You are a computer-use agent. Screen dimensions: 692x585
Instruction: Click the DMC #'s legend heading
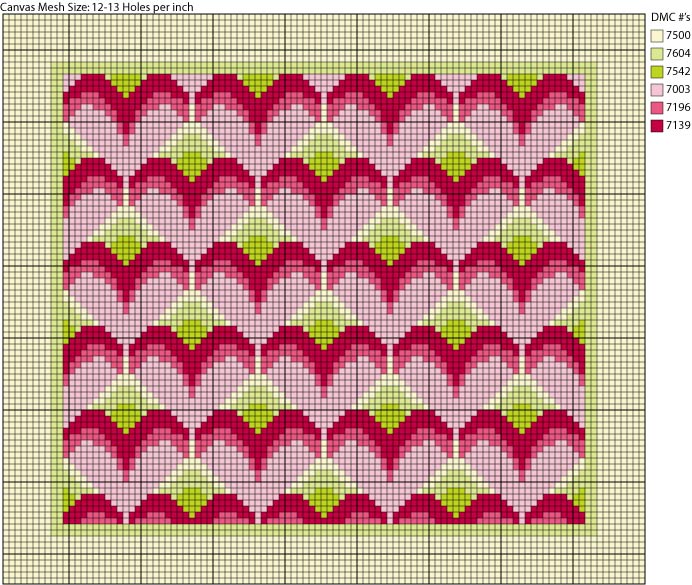point(667,18)
